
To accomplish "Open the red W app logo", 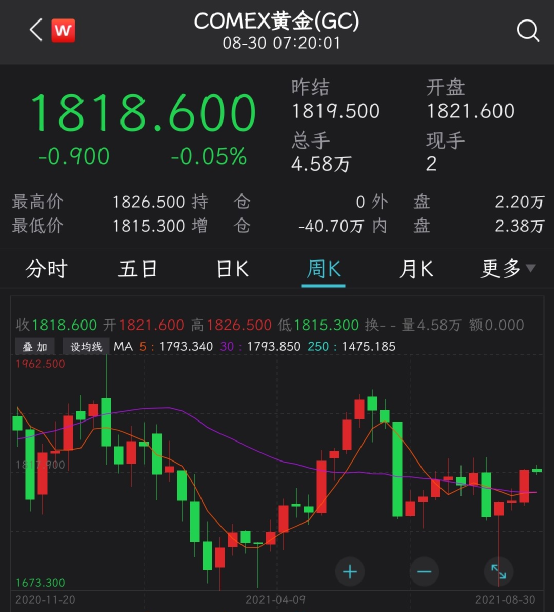I will click(63, 30).
